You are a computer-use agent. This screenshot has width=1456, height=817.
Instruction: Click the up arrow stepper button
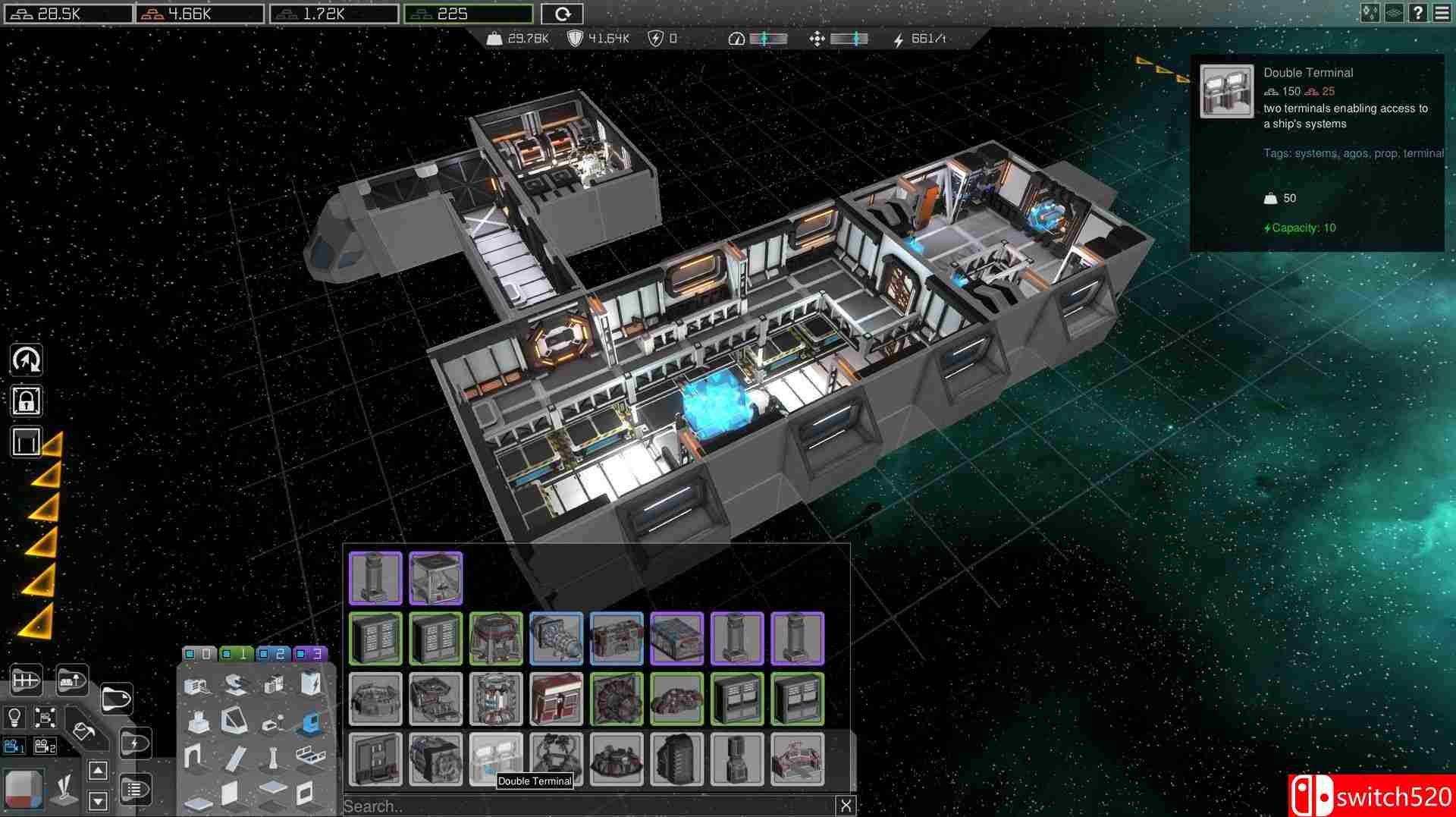coord(98,771)
